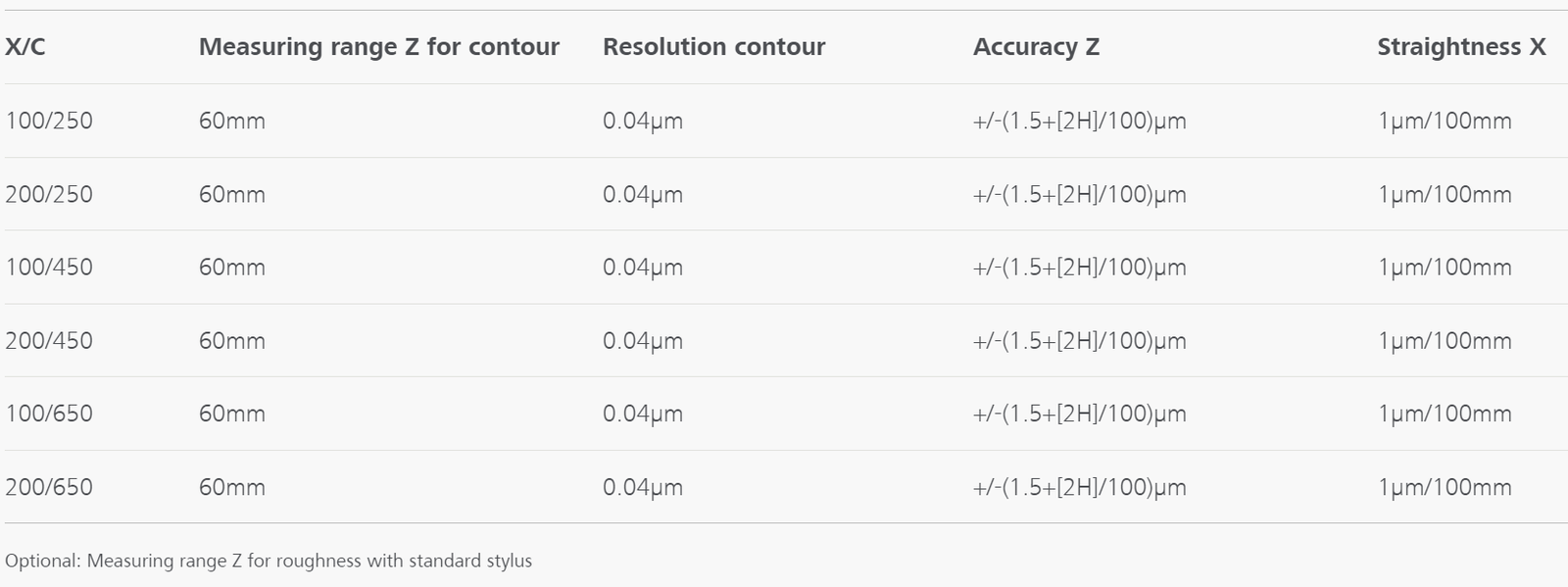The width and height of the screenshot is (1568, 587).
Task: Select the 200/450 row label
Action: [49, 341]
